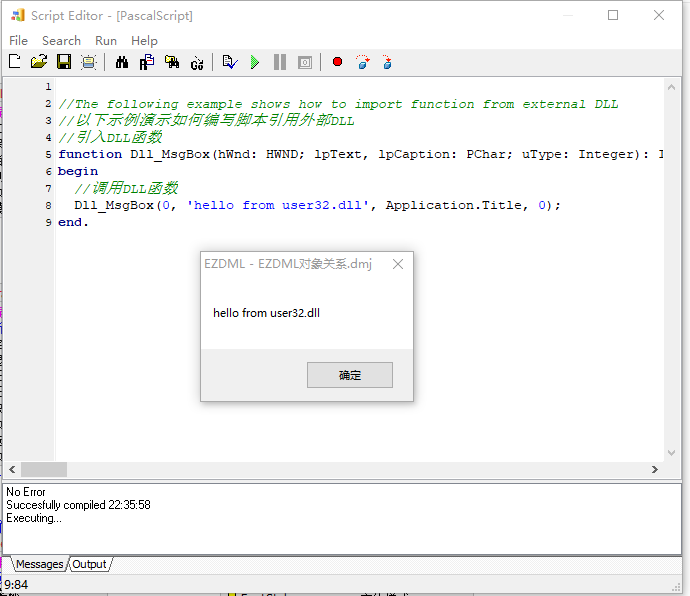The image size is (690, 596).
Task: Open the Search menu
Action: point(61,40)
